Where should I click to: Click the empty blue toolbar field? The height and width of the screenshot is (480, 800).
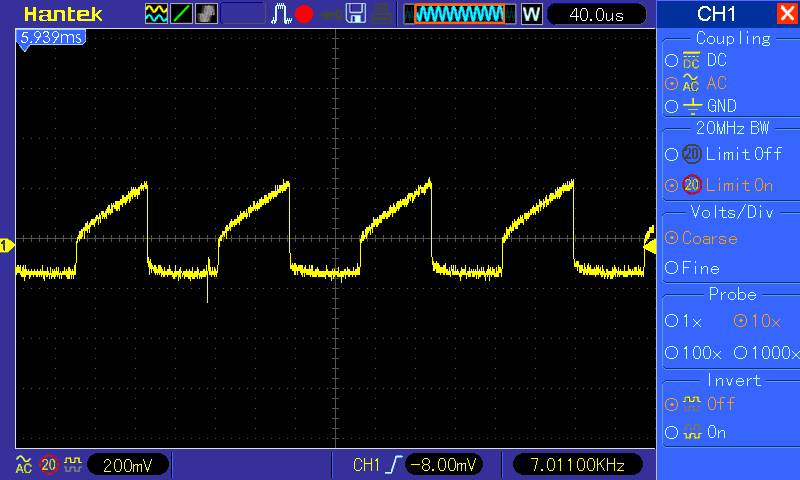coord(243,14)
